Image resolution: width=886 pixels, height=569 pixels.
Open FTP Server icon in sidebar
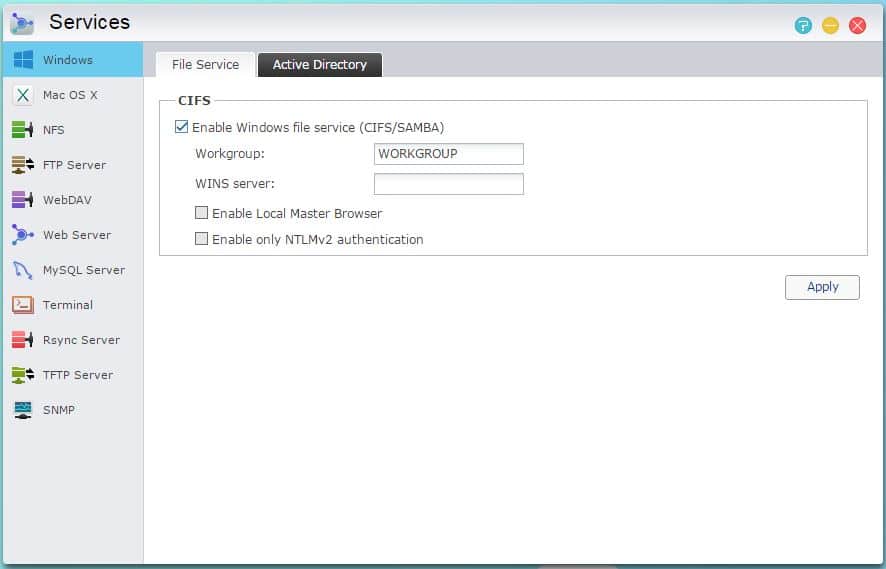pos(23,165)
